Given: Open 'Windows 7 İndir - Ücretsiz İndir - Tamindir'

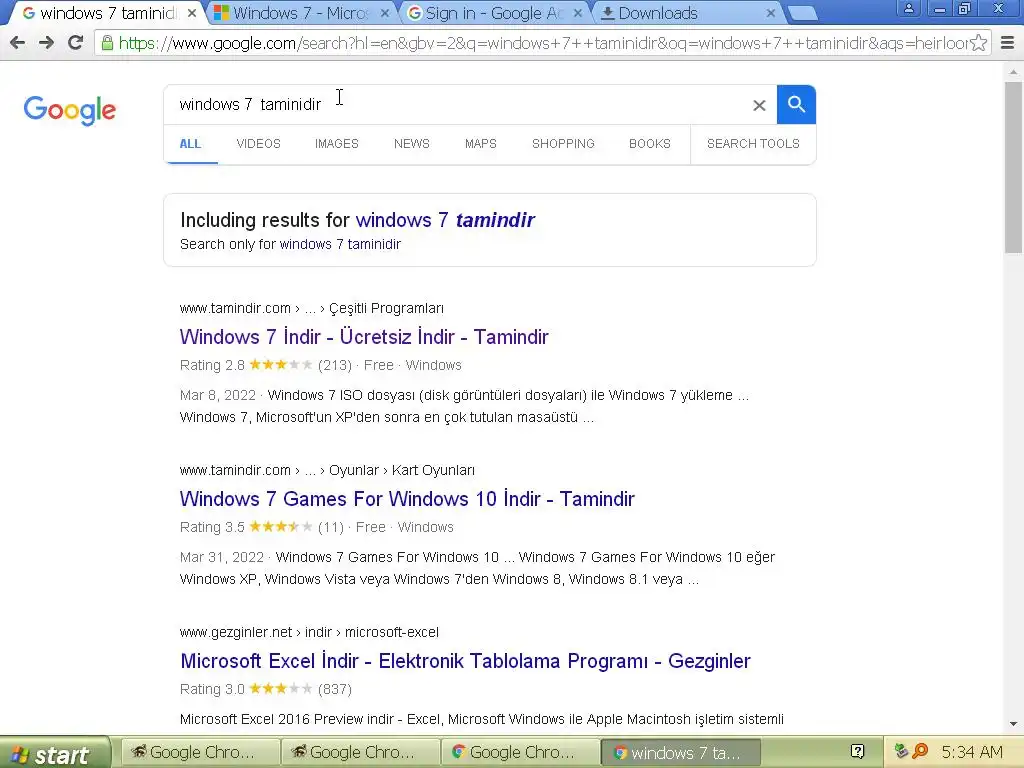Looking at the screenshot, I should point(364,337).
